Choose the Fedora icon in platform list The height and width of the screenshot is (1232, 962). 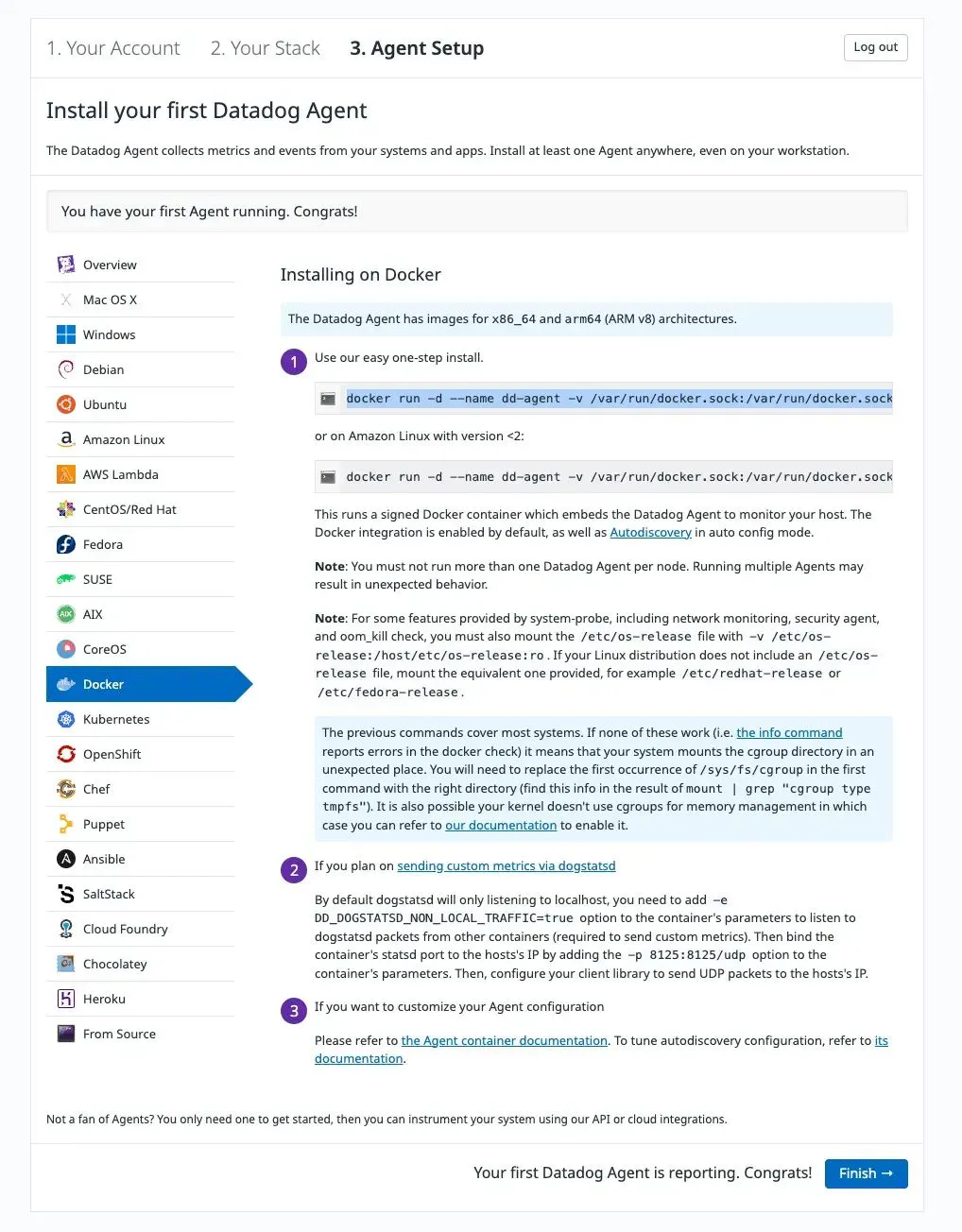coord(66,545)
